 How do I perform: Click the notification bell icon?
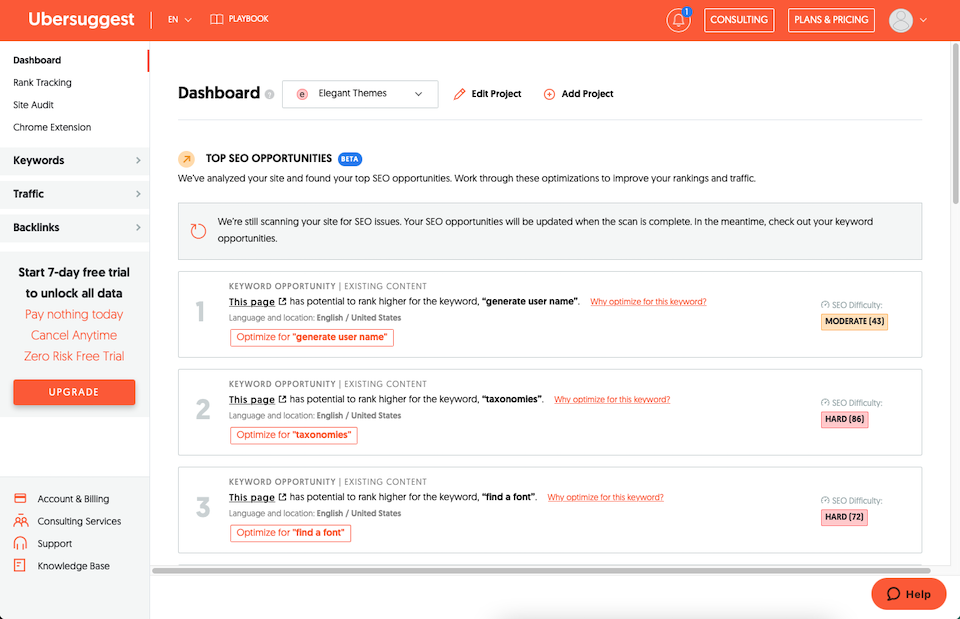pyautogui.click(x=678, y=20)
